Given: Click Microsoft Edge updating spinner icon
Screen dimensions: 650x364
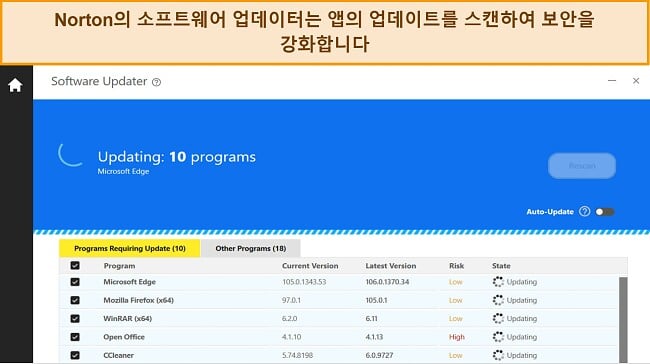Looking at the screenshot, I should (x=498, y=282).
